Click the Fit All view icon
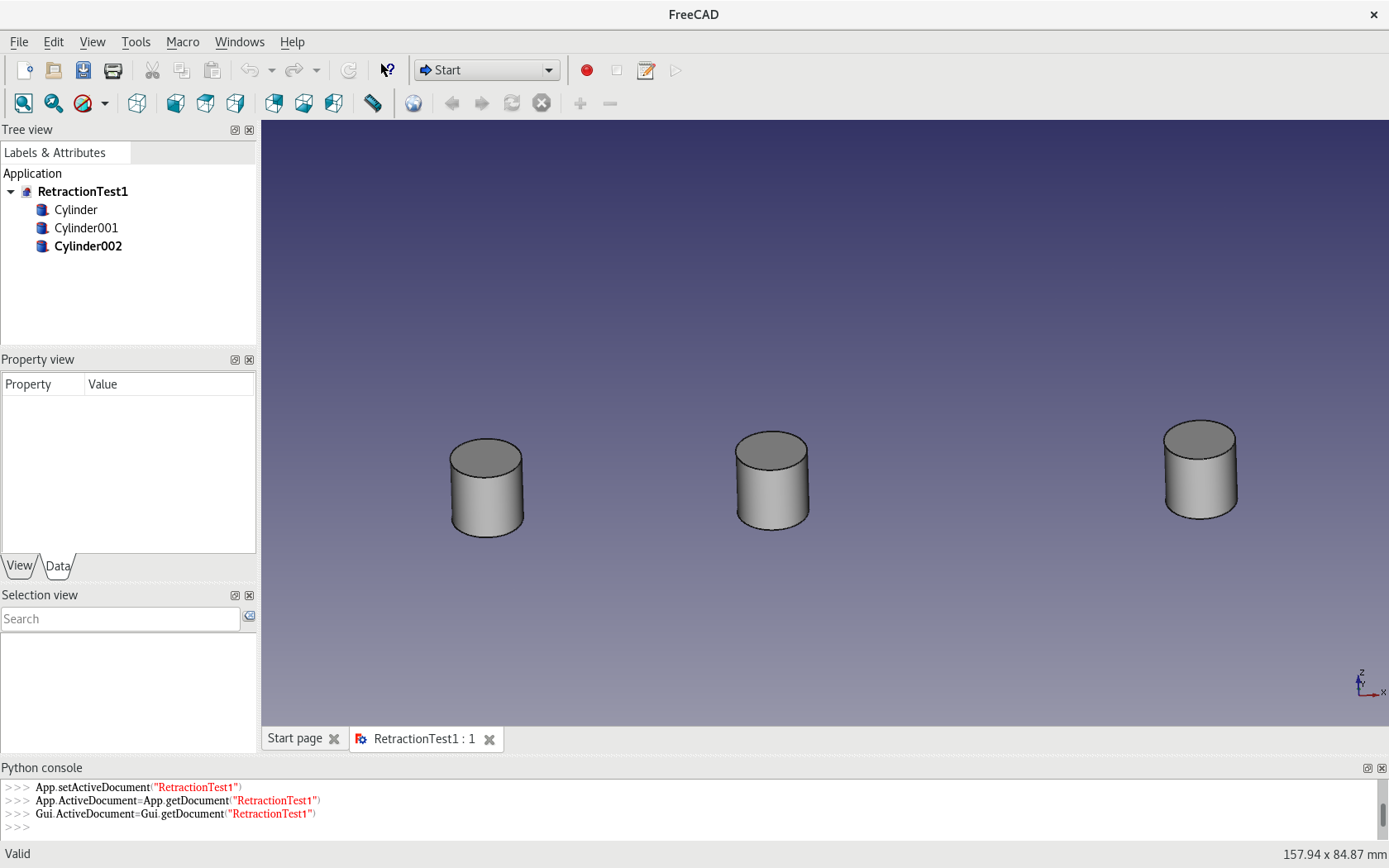This screenshot has width=1389, height=868. coord(23,103)
